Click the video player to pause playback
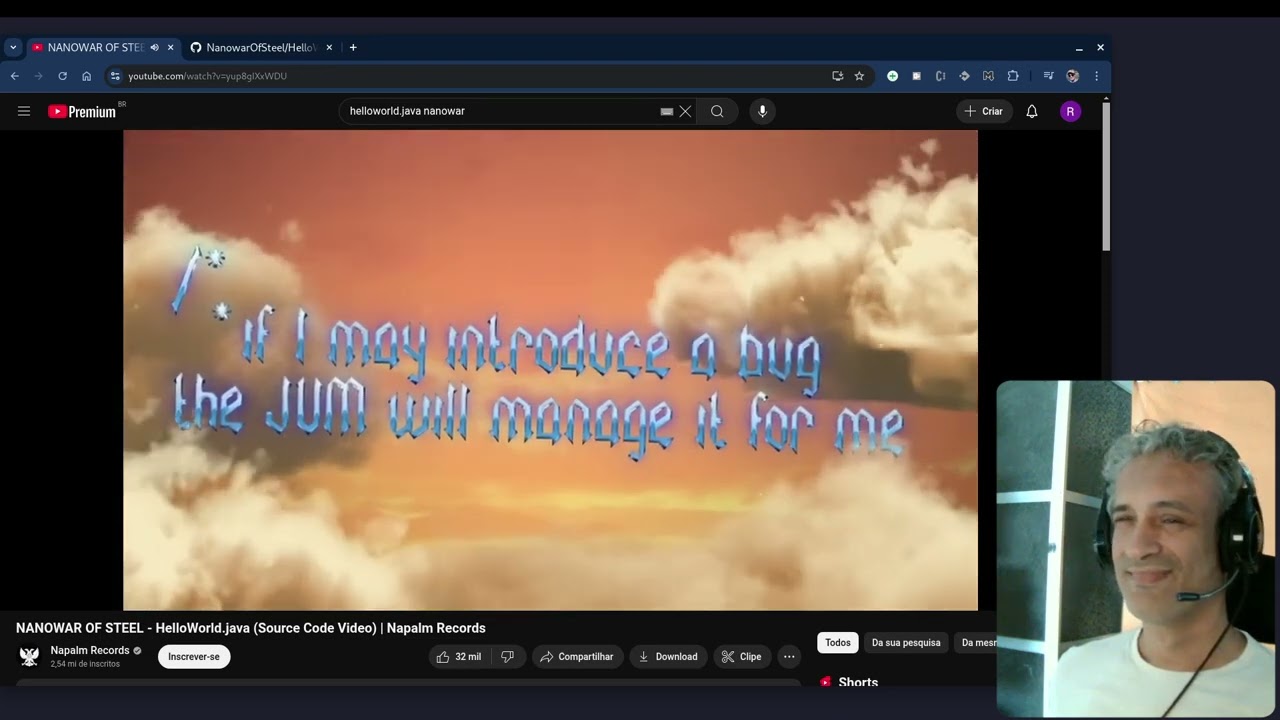The height and width of the screenshot is (720, 1280). [550, 370]
